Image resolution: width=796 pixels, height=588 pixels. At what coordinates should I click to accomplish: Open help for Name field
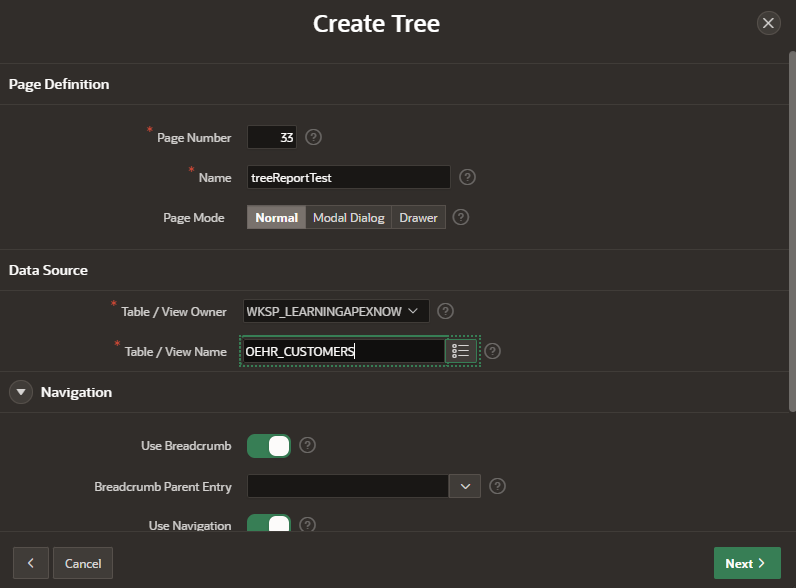pyautogui.click(x=467, y=177)
